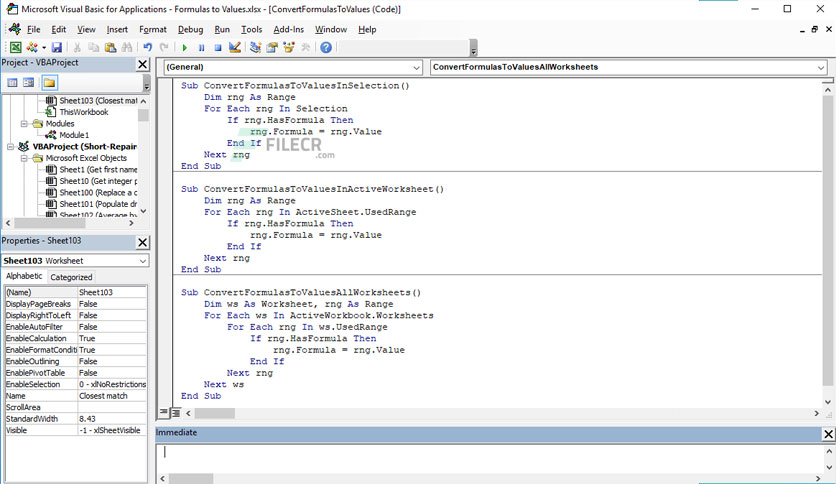Click the Redo arrow icon
836x484 pixels.
[164, 47]
